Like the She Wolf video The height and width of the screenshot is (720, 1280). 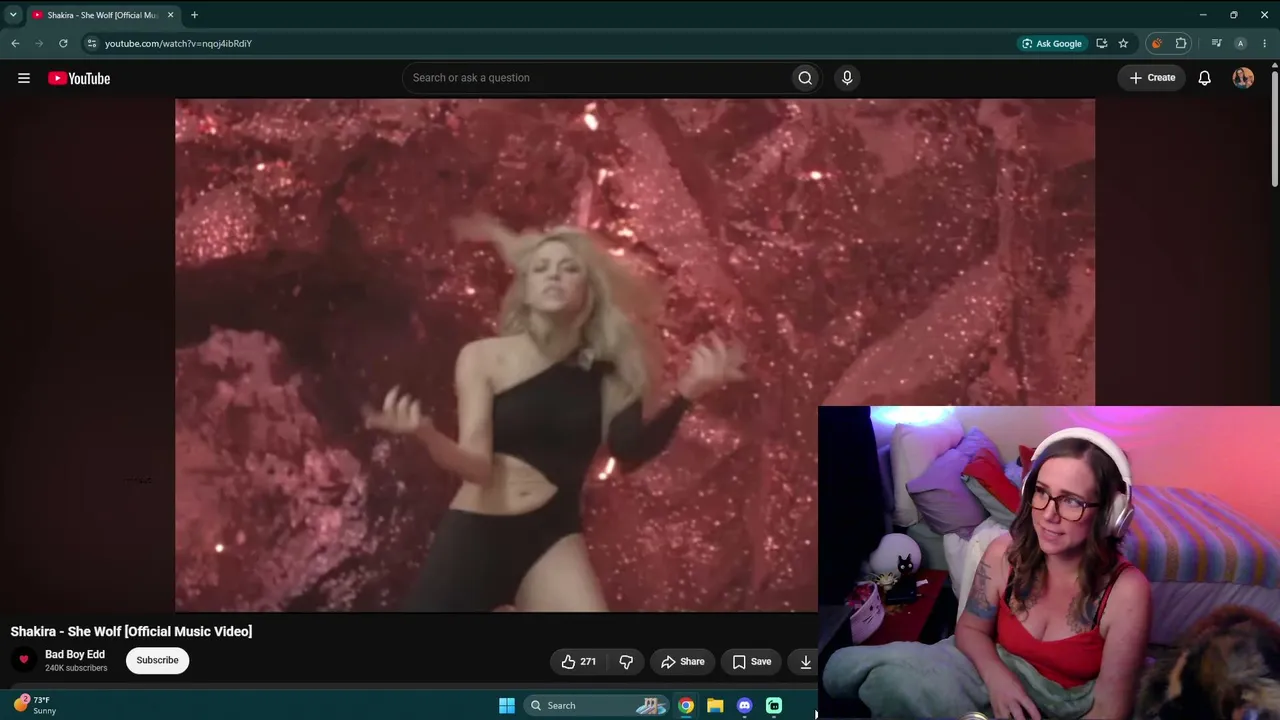(578, 661)
